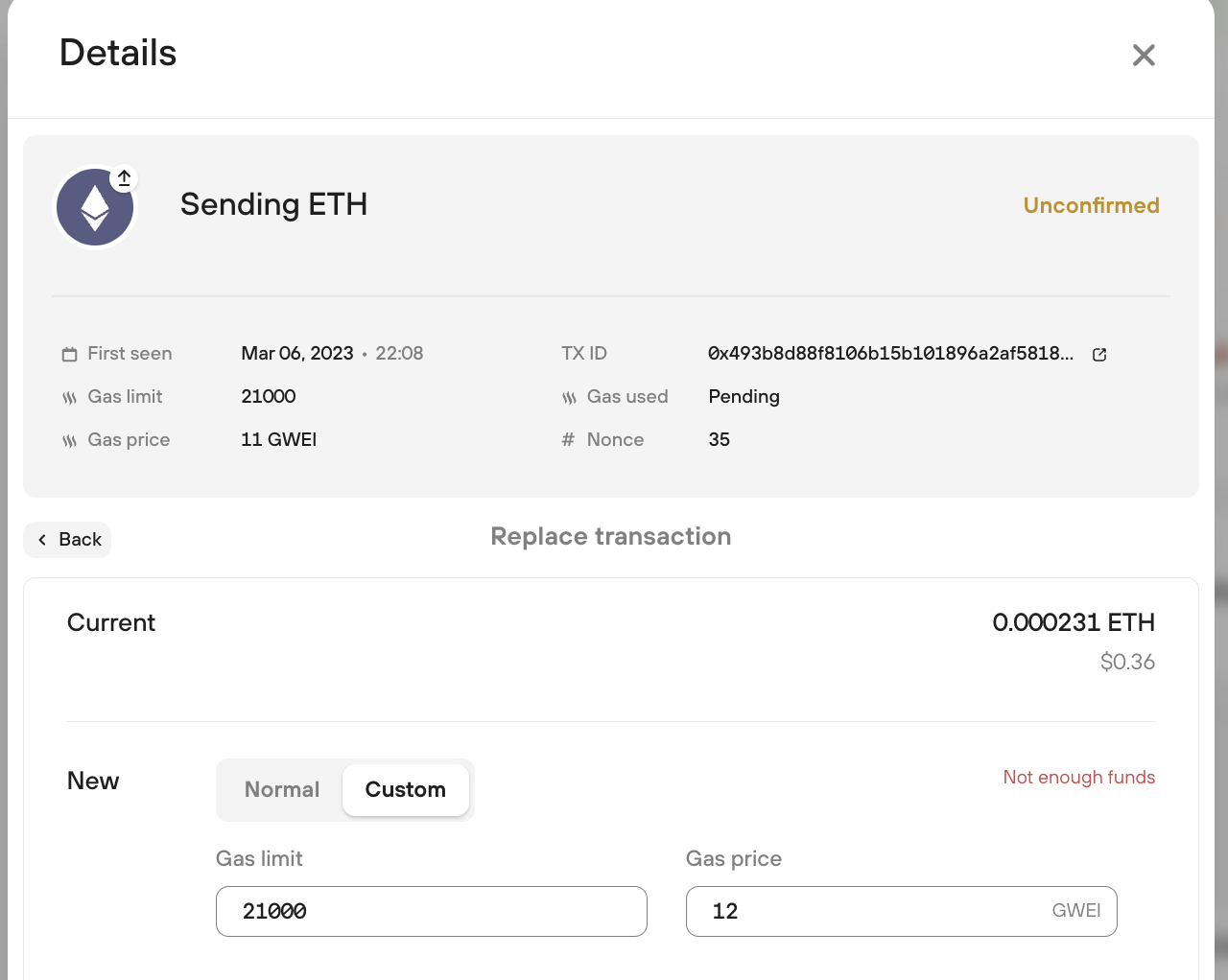
Task: Click the Not enough funds warning
Action: click(x=1078, y=778)
